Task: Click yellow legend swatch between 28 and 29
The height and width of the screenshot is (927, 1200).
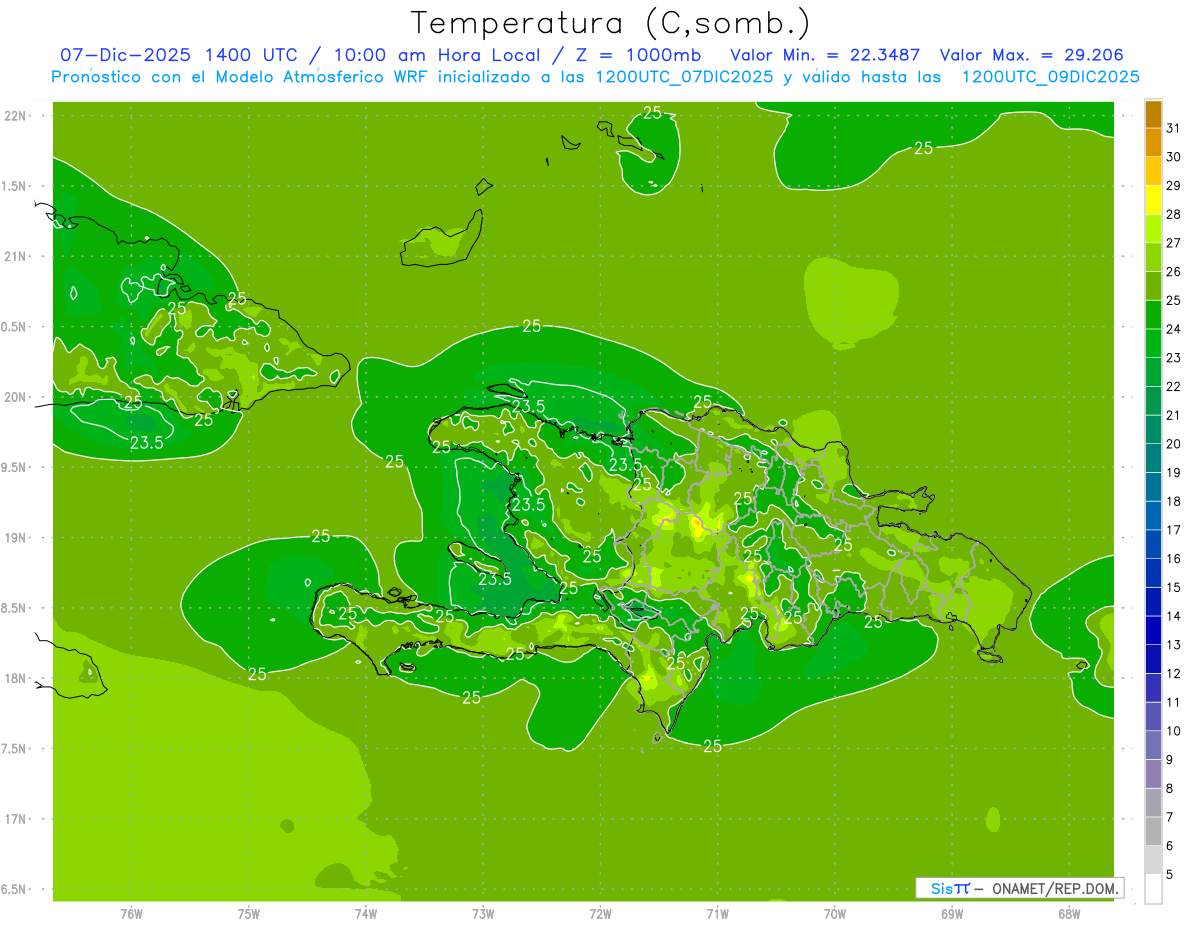Action: 1153,200
